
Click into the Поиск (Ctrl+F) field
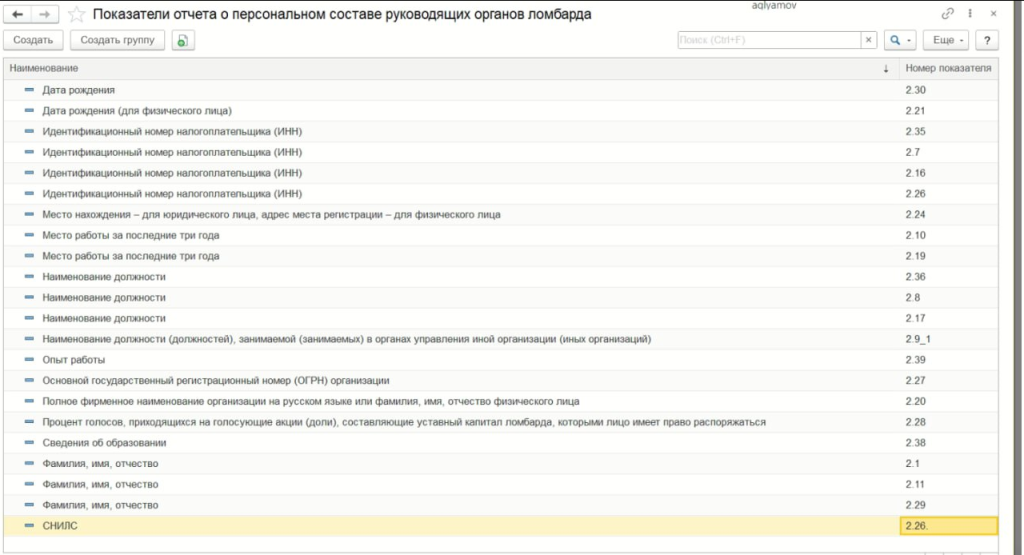pyautogui.click(x=768, y=40)
